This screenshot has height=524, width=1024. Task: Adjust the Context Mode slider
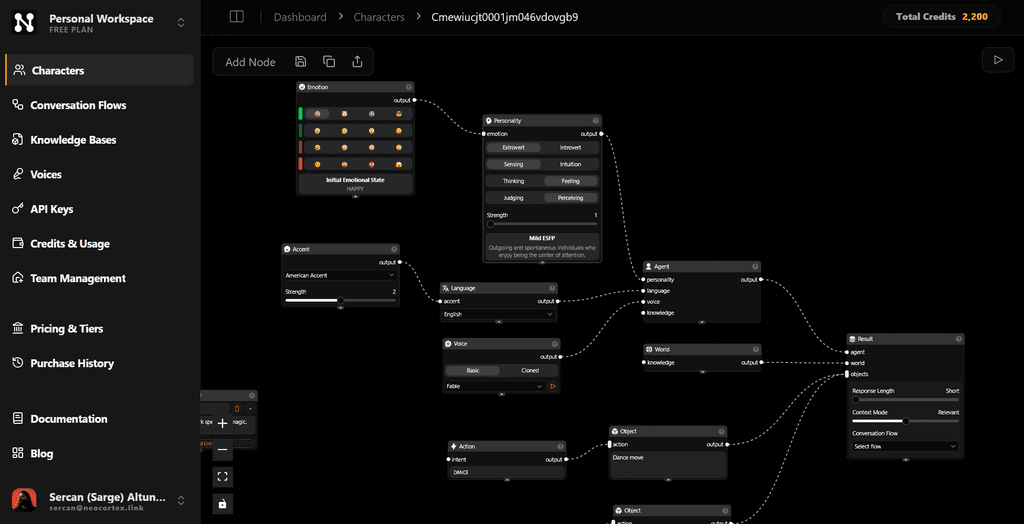(905, 421)
